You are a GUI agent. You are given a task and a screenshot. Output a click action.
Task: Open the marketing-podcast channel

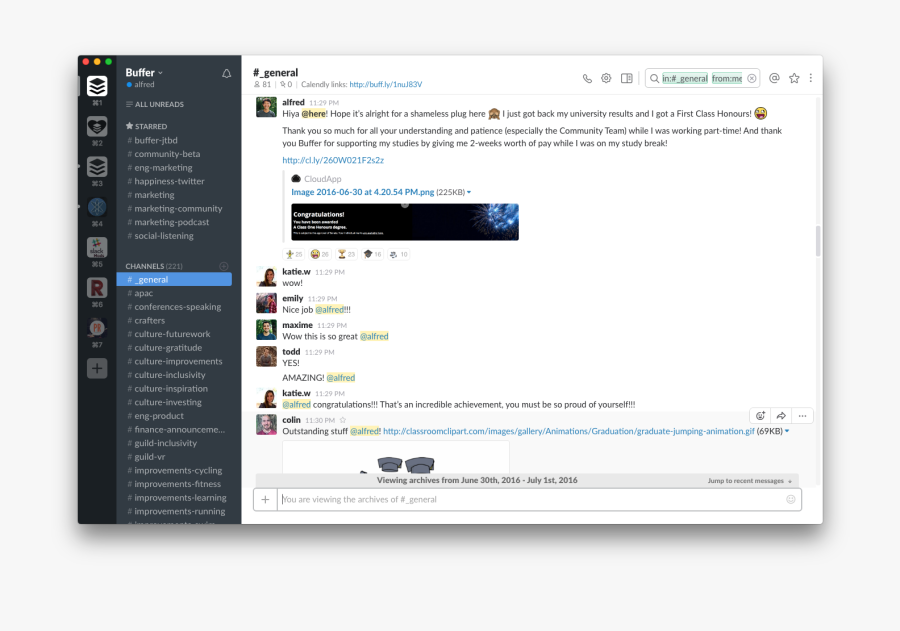point(171,222)
